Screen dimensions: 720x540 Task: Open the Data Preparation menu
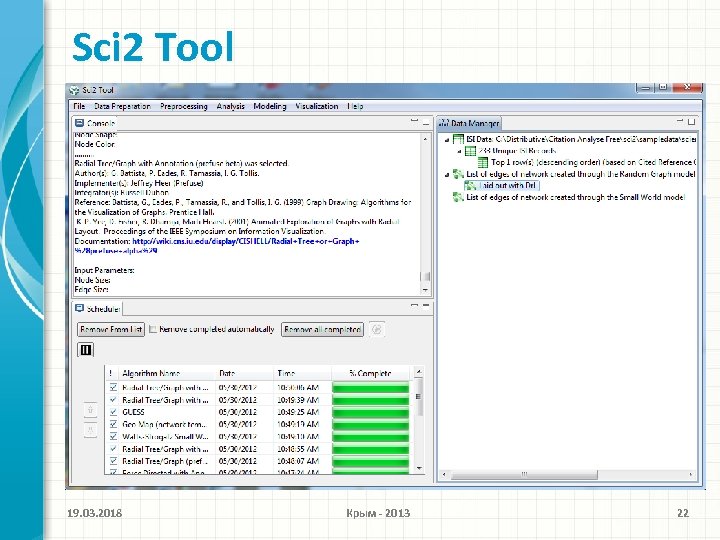[122, 106]
